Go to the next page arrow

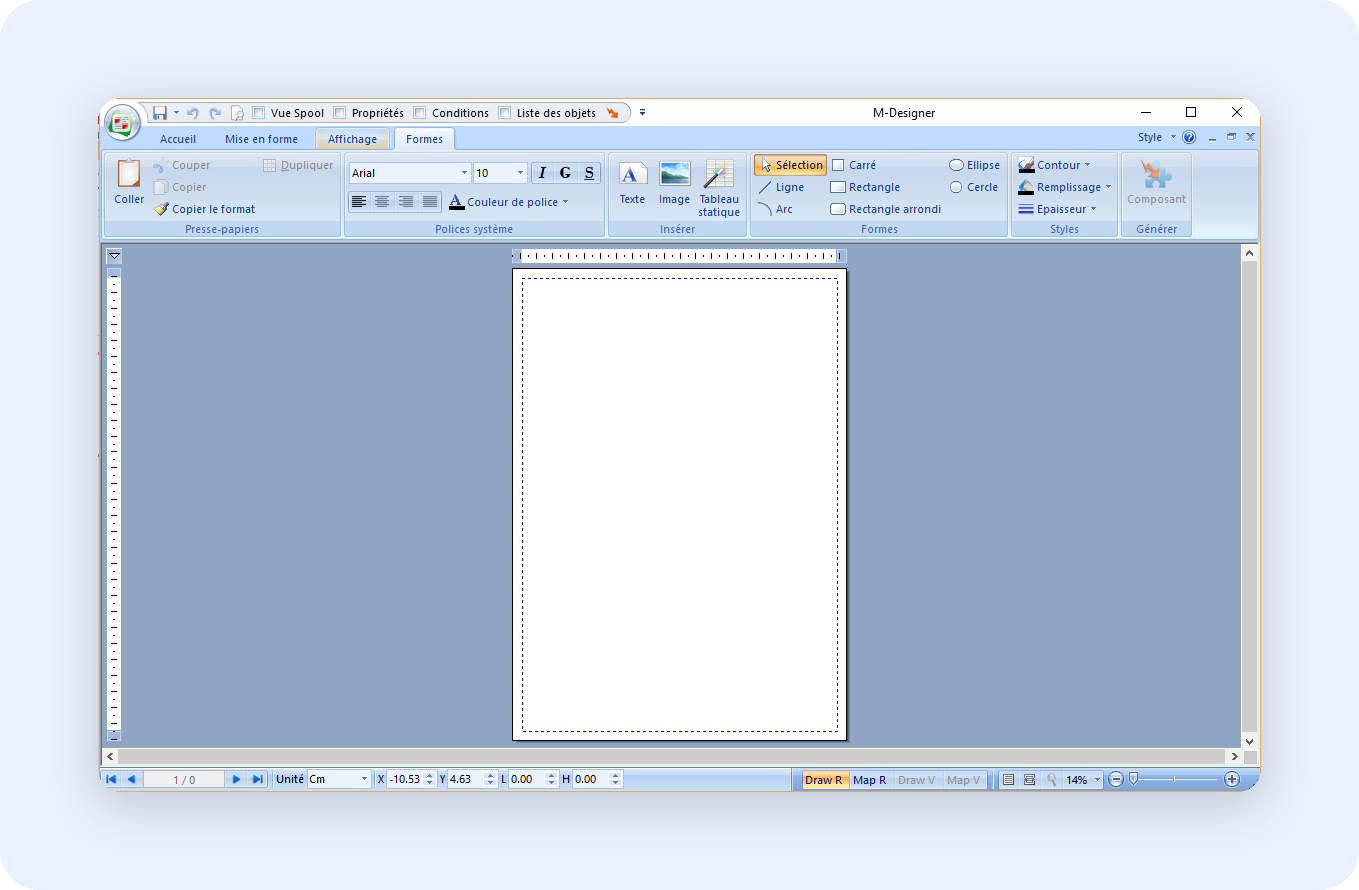236,779
